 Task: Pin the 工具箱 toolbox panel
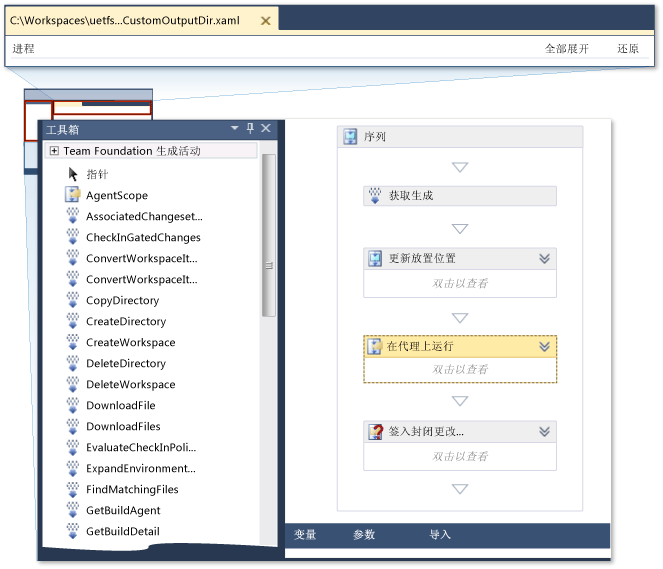pyautogui.click(x=250, y=128)
